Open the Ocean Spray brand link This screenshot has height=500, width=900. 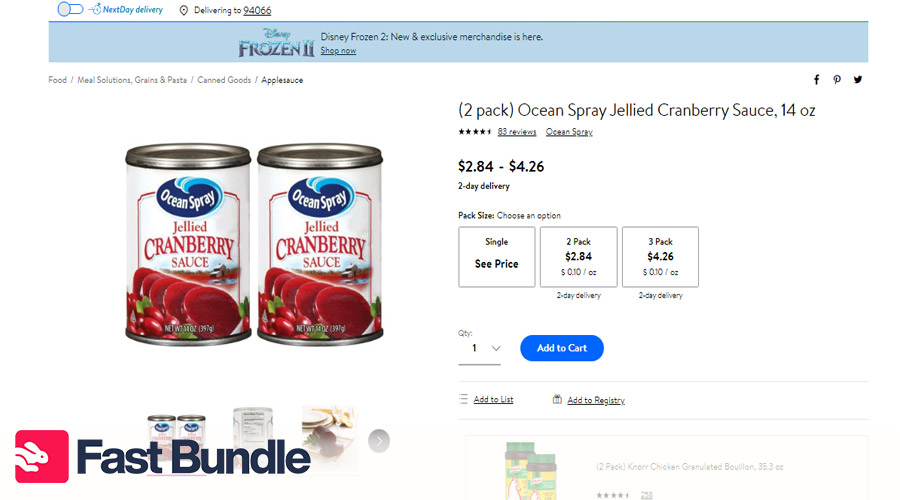pyautogui.click(x=569, y=132)
